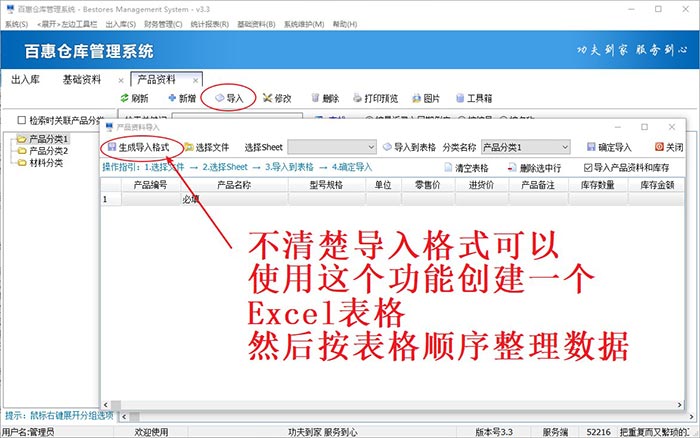Click 导入到表格 icon
700x438 pixels.
coord(387,147)
